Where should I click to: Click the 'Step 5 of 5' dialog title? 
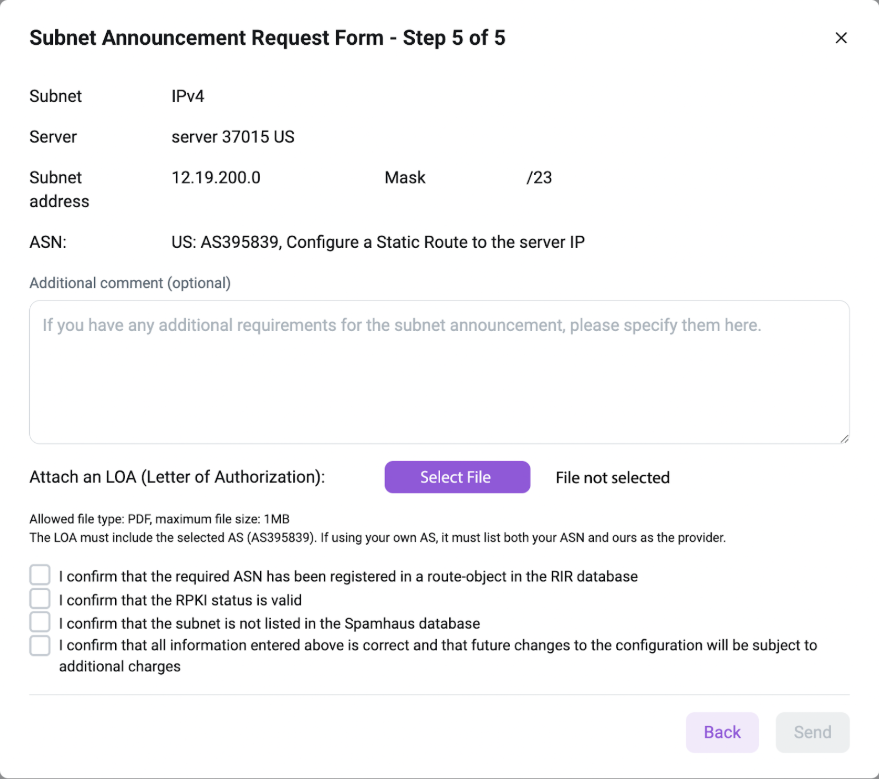pos(267,38)
